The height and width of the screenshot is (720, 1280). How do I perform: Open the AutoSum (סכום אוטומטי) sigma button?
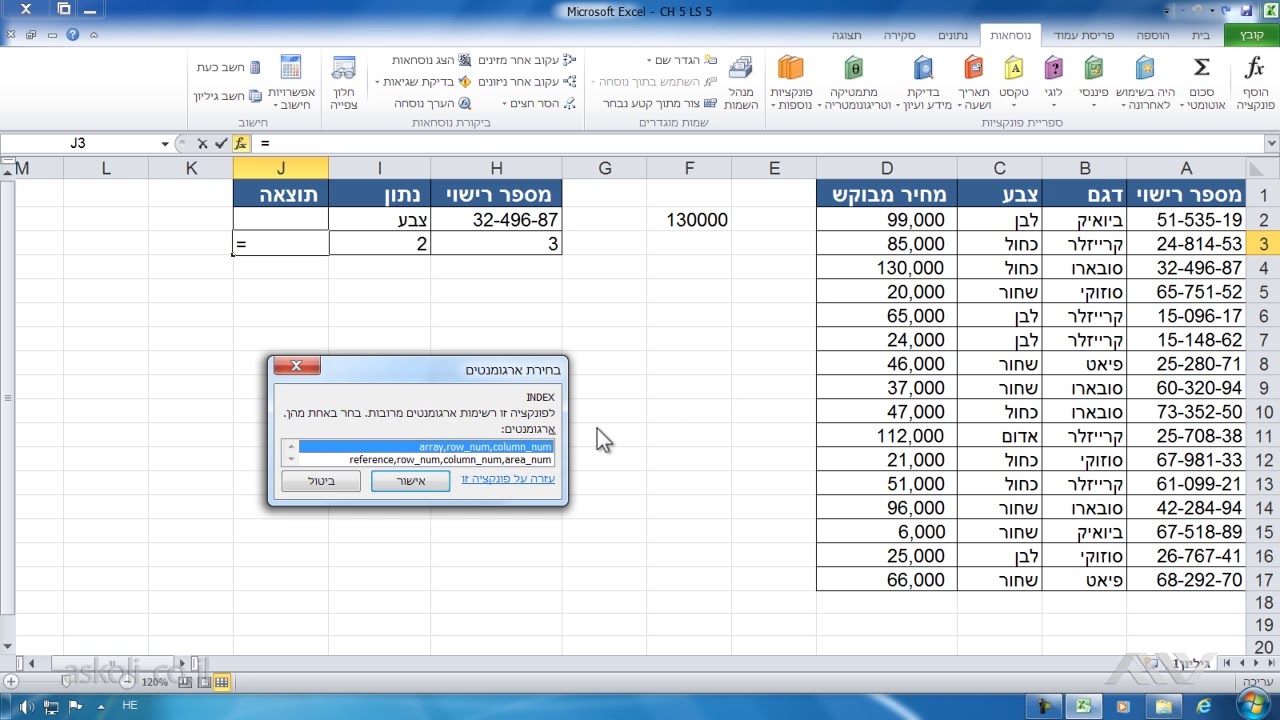coord(1202,82)
